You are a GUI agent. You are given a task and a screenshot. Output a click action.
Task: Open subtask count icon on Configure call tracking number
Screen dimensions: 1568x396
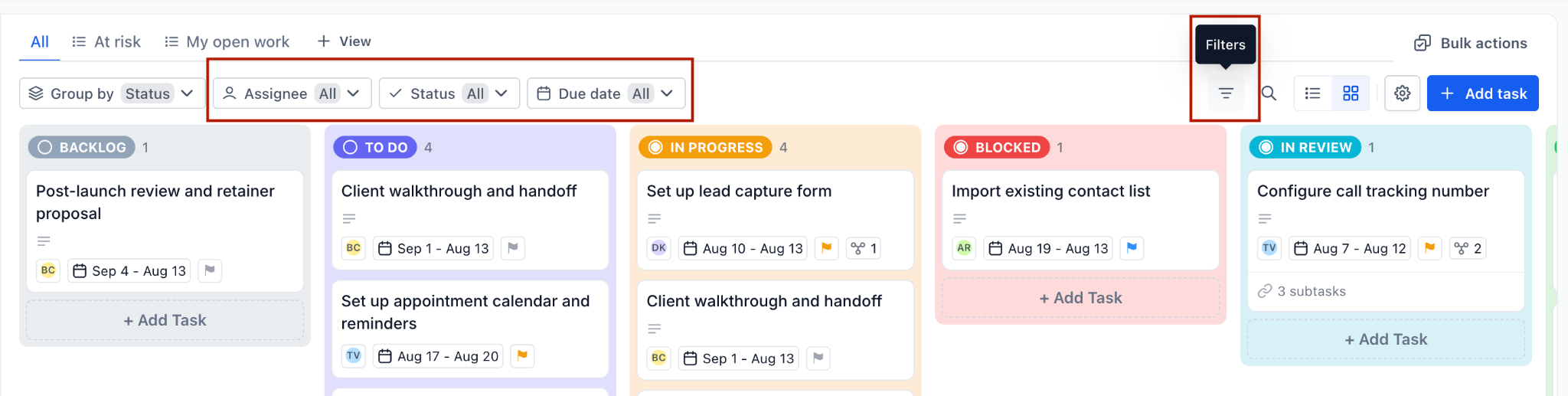(1468, 248)
